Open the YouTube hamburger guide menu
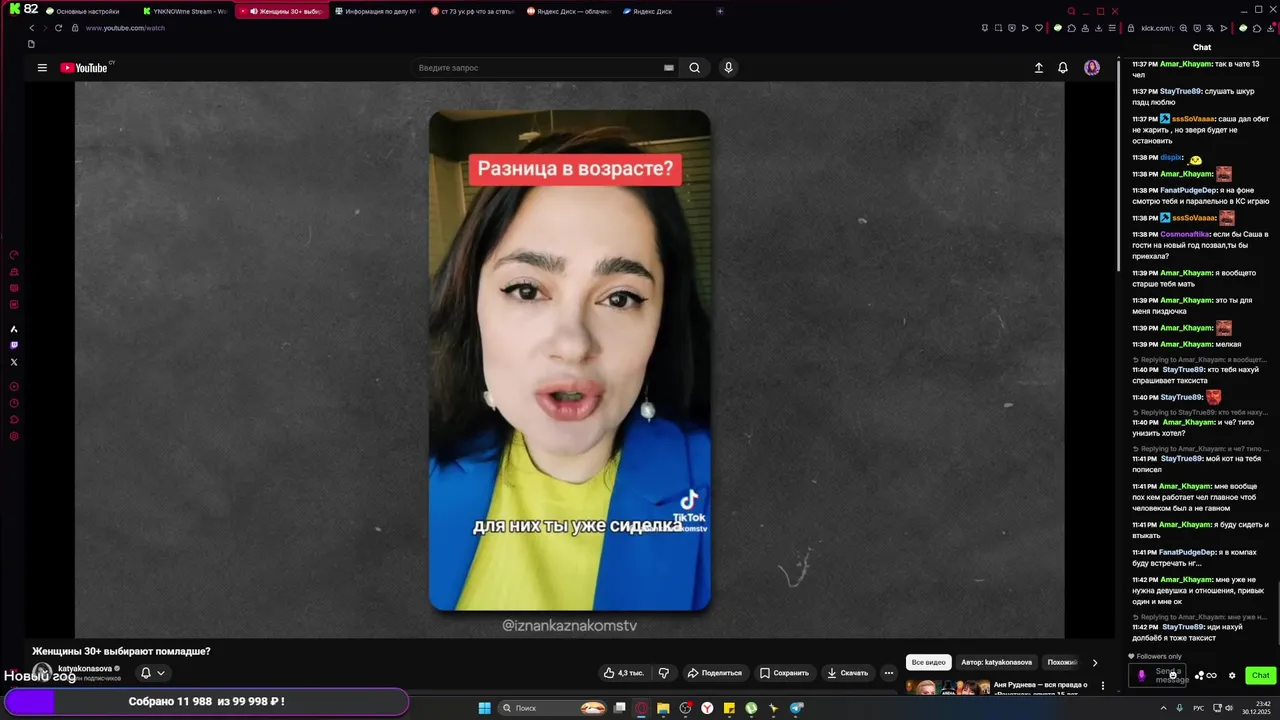The height and width of the screenshot is (720, 1280). pos(42,68)
